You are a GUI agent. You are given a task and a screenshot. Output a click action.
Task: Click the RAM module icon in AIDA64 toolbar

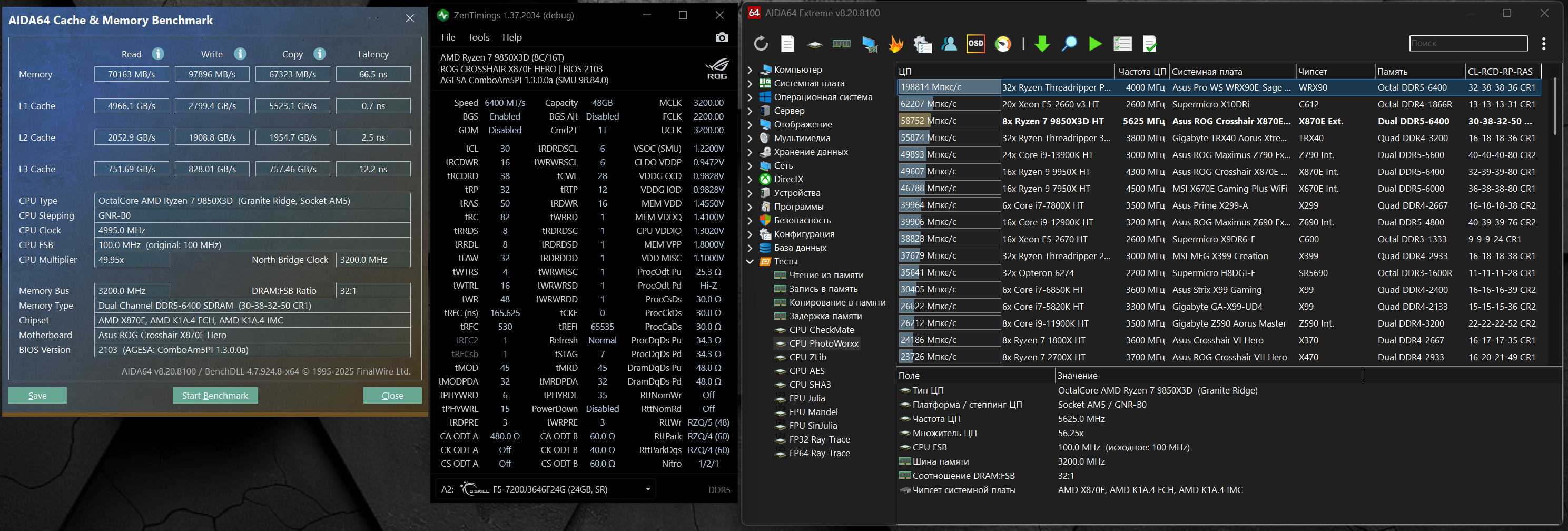(841, 44)
